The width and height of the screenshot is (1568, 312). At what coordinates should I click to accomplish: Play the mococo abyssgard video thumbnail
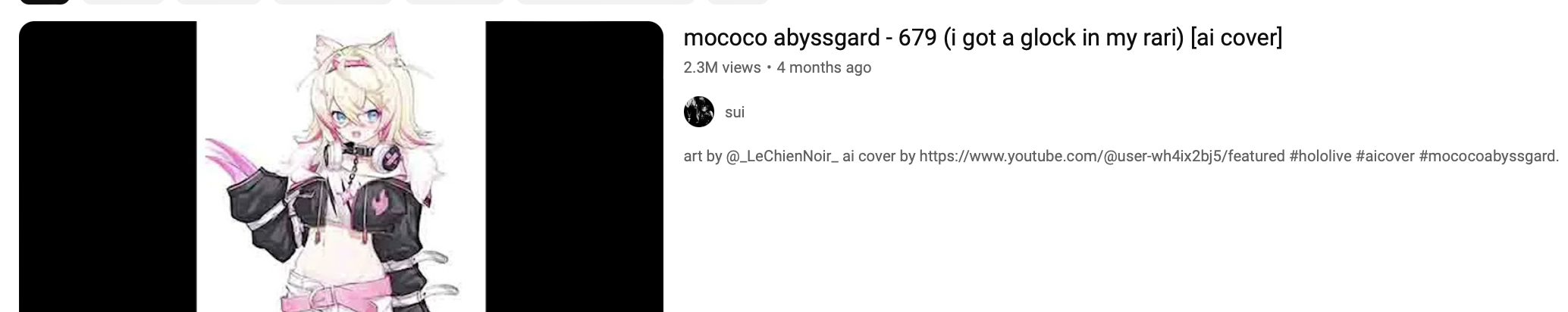tap(341, 167)
